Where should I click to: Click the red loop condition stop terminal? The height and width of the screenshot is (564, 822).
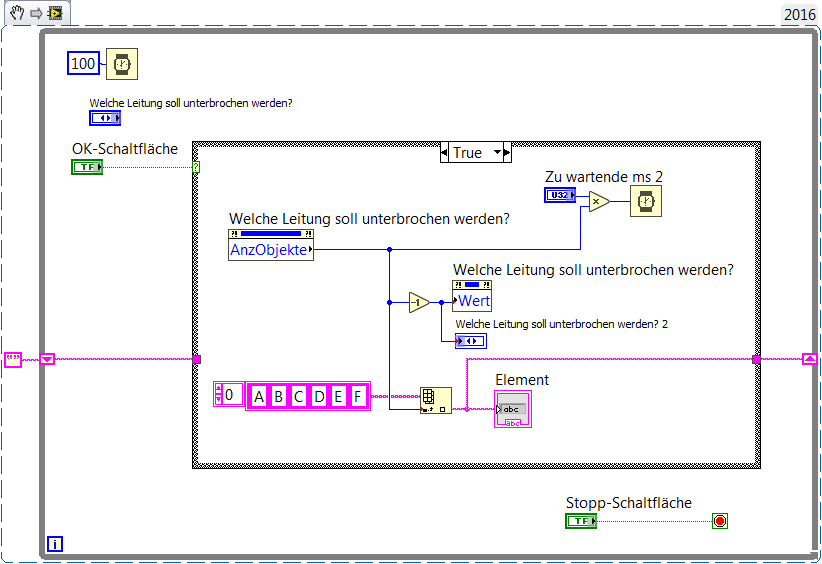[x=720, y=521]
